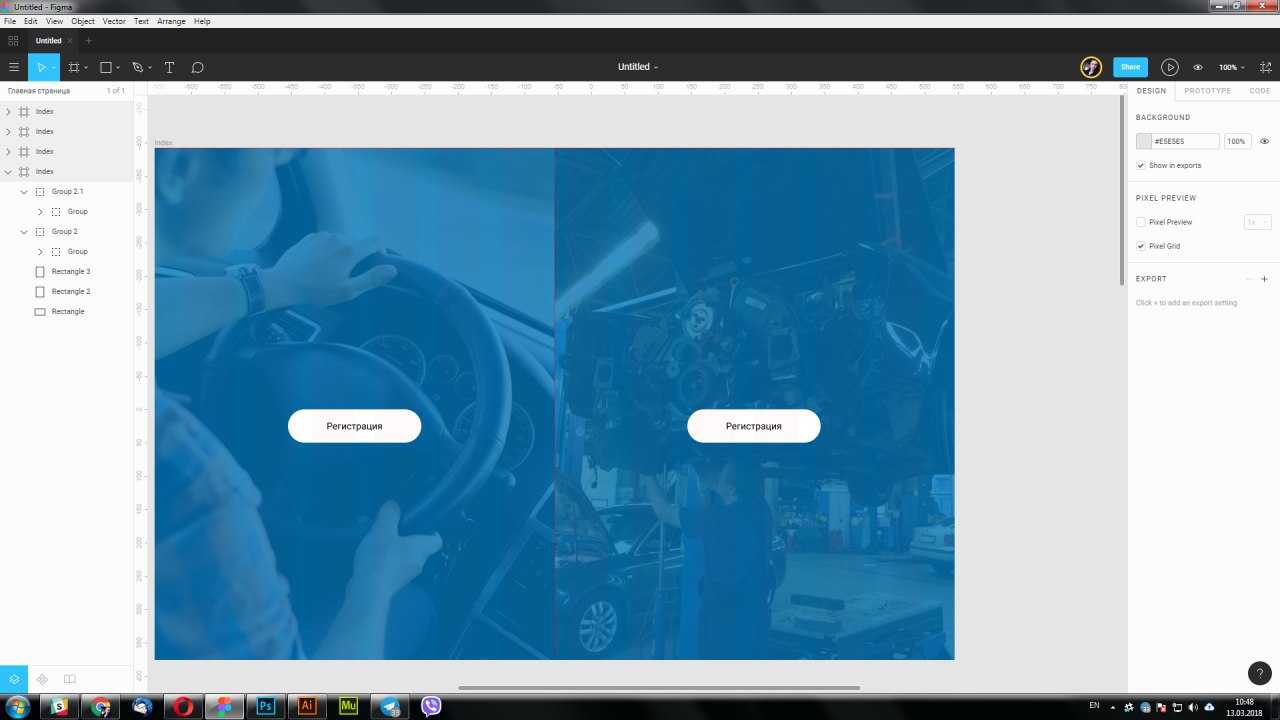
Task: Click right Регистрация button on canvas
Action: tap(754, 426)
